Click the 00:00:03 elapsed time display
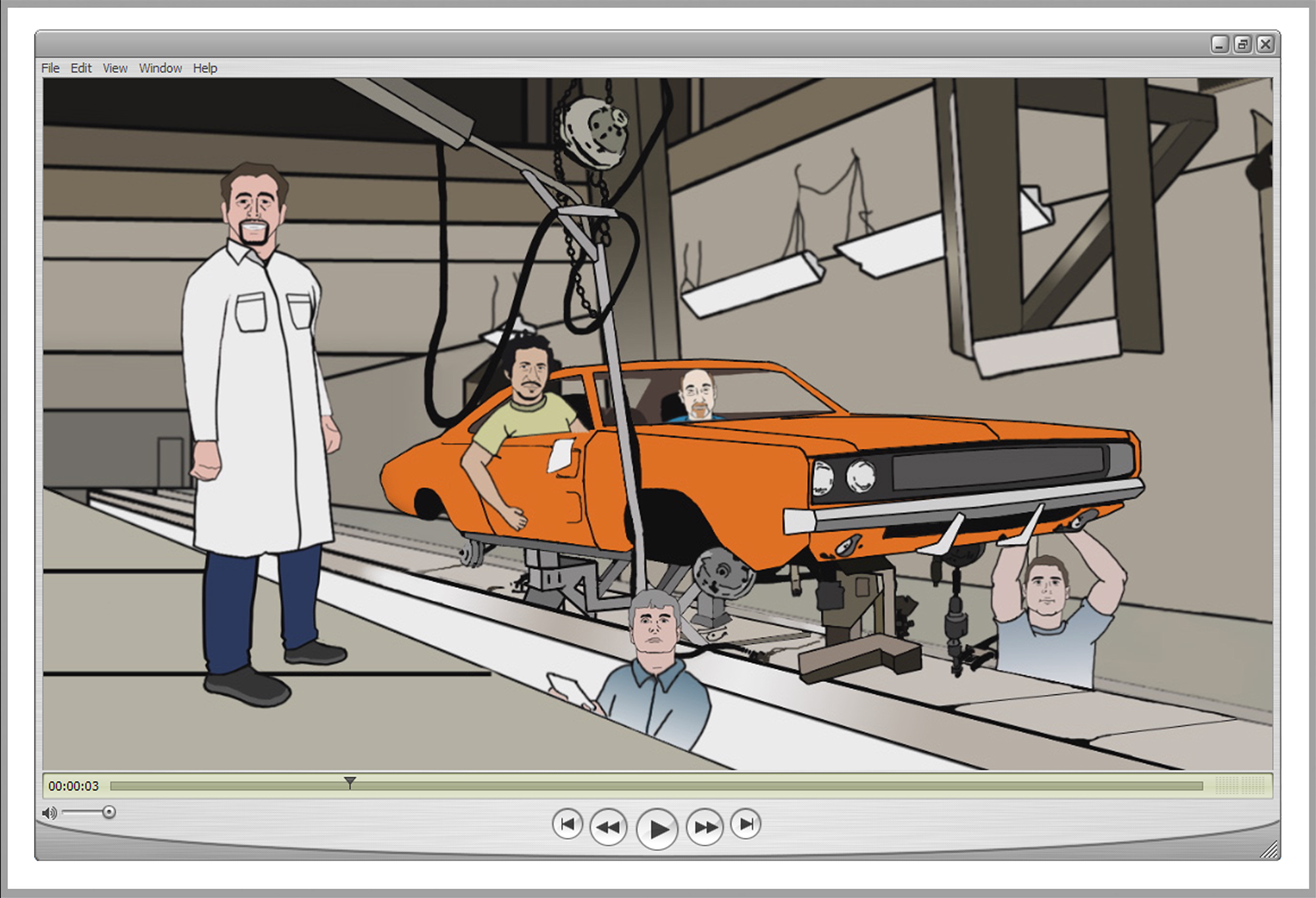The image size is (1316, 898). 73,786
